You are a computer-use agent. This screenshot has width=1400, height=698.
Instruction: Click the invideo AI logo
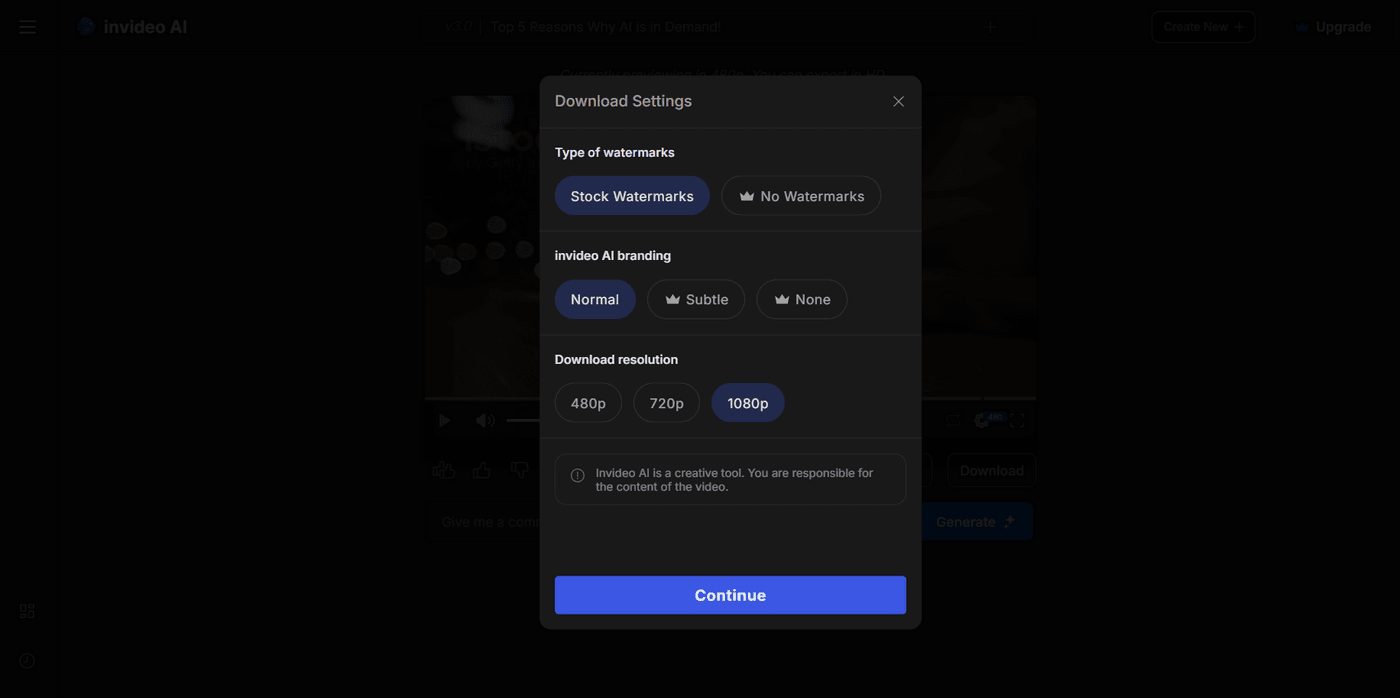[x=132, y=26]
